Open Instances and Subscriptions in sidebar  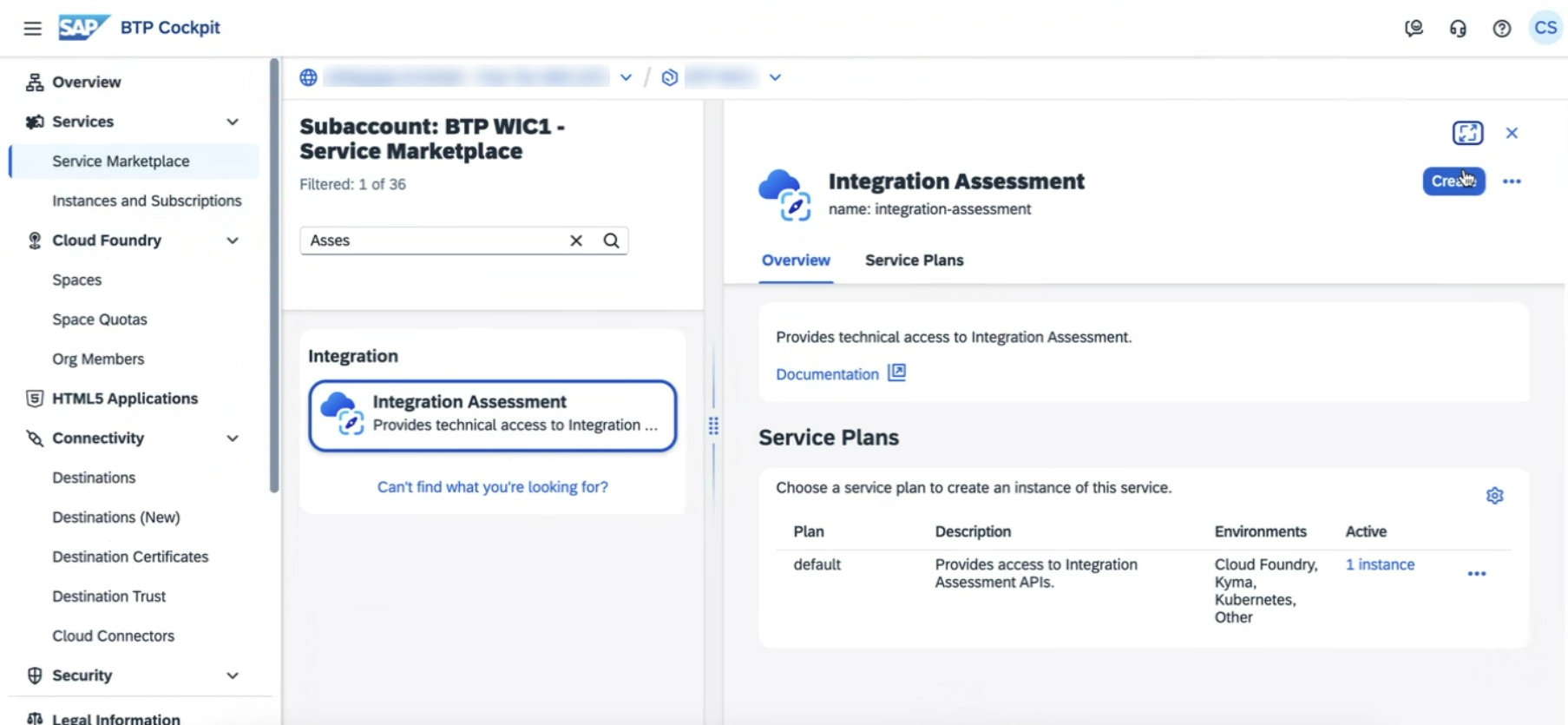147,201
